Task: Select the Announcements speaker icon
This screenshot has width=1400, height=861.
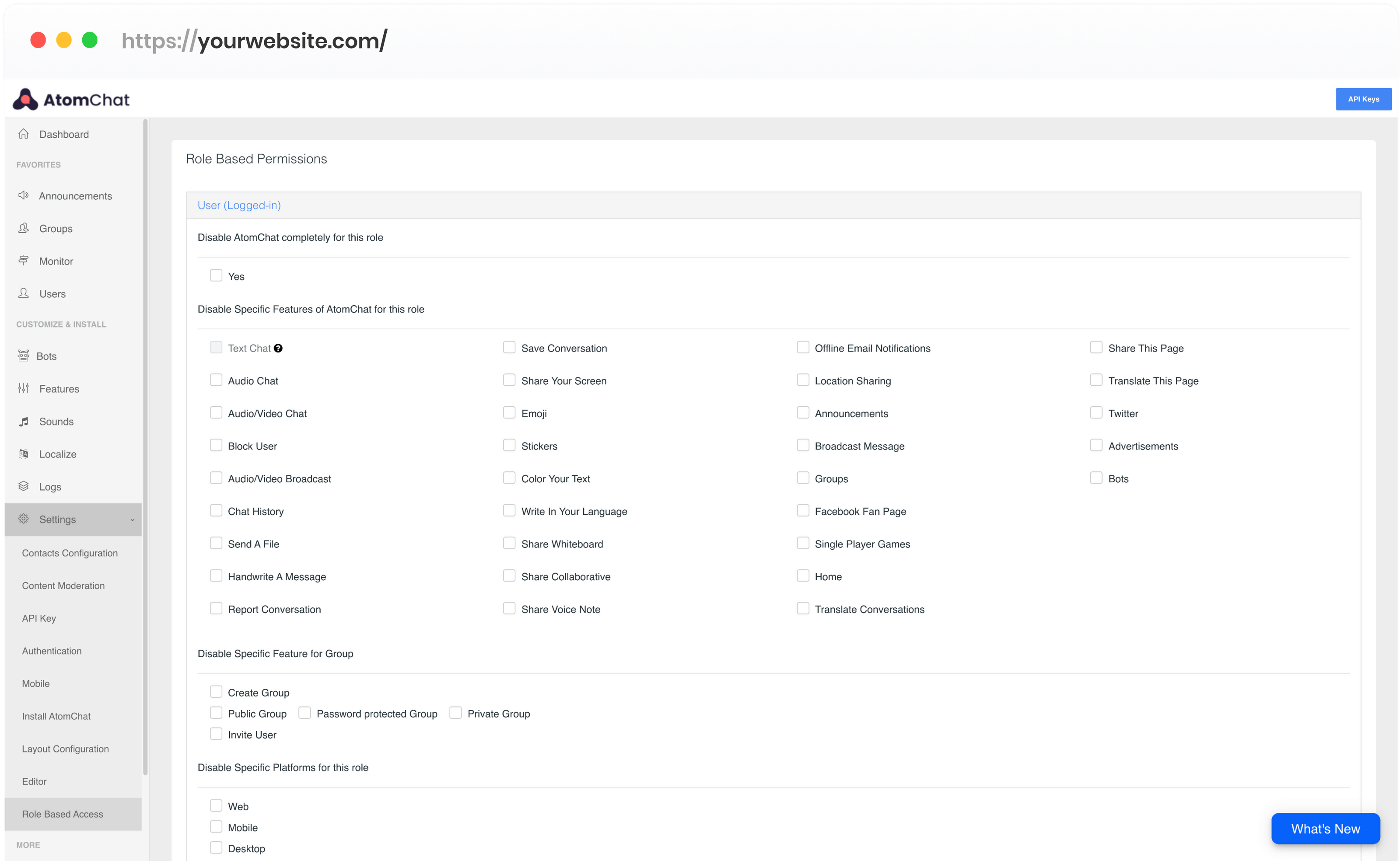Action: pyautogui.click(x=23, y=195)
